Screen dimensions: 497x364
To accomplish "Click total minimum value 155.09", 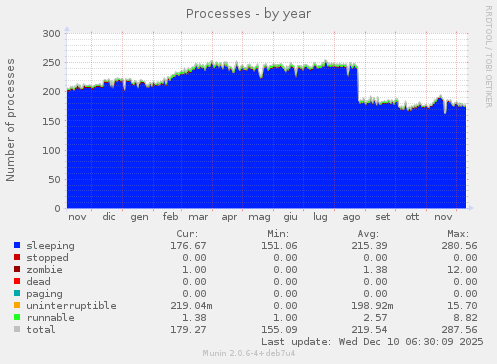I will pyautogui.click(x=279, y=330).
